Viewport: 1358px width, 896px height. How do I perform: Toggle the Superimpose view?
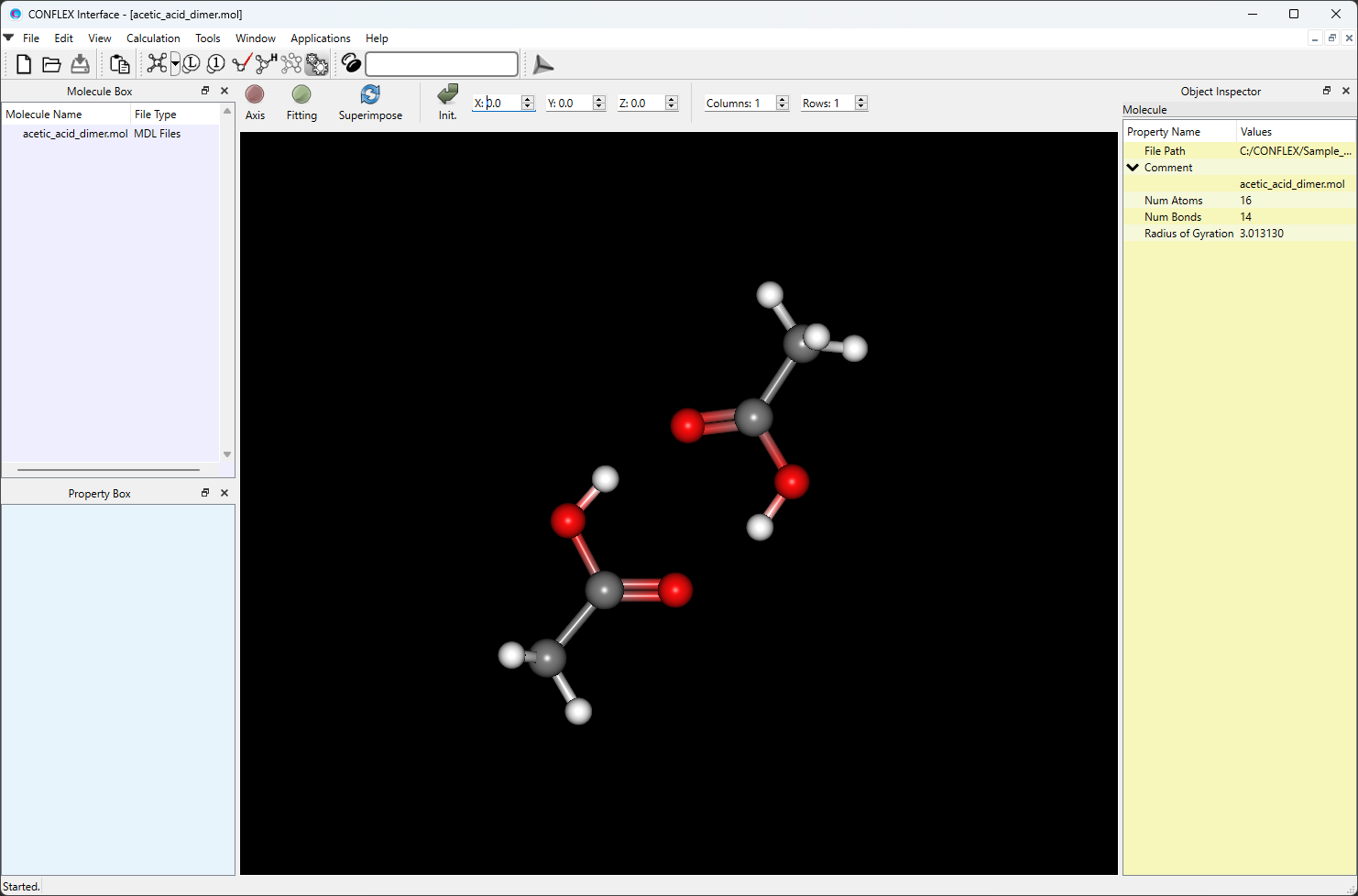(x=370, y=101)
